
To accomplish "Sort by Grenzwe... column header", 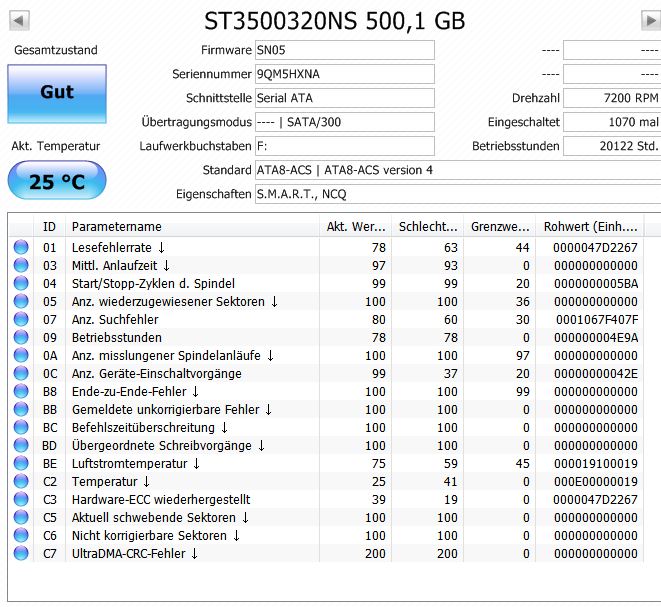I will pos(500,227).
